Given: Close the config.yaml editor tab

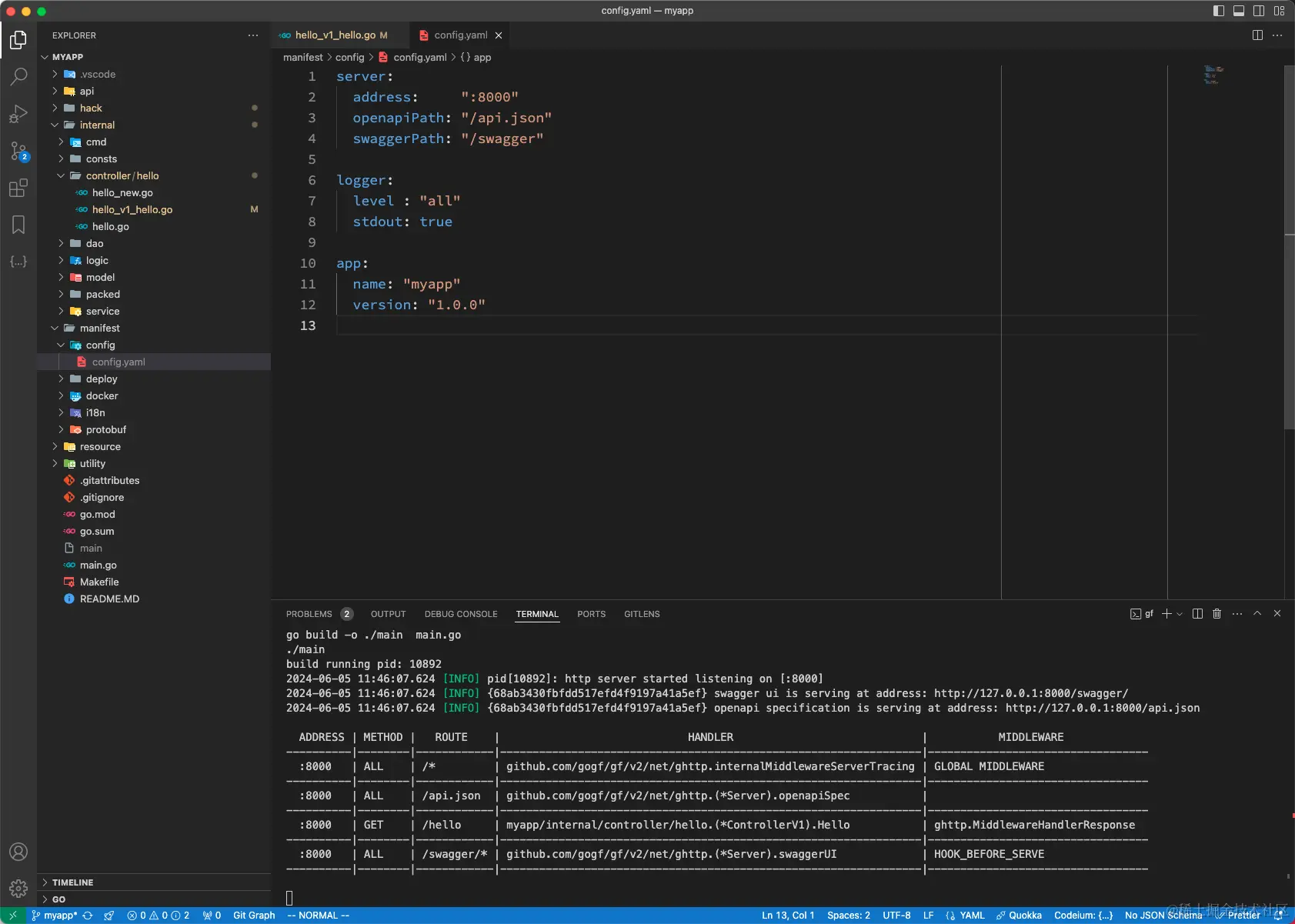Looking at the screenshot, I should (x=499, y=35).
